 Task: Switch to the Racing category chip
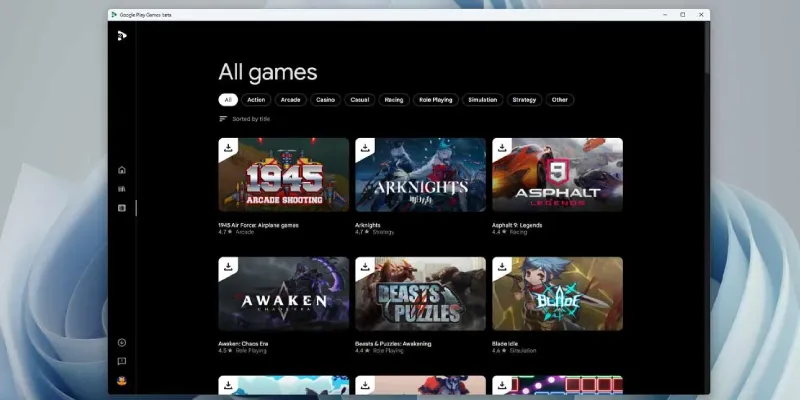(x=393, y=100)
